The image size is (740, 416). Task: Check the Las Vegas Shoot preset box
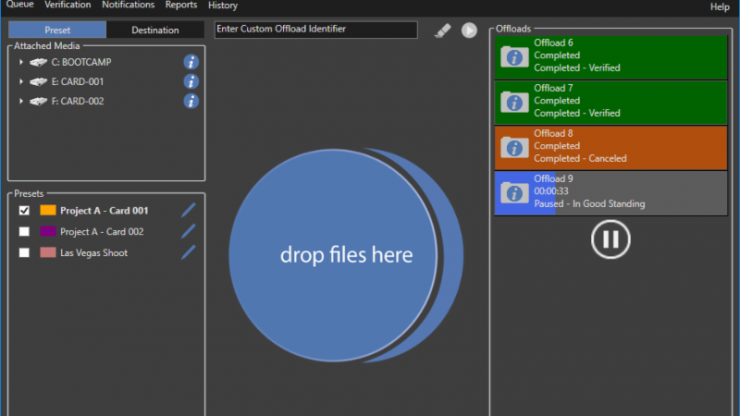pyautogui.click(x=24, y=253)
